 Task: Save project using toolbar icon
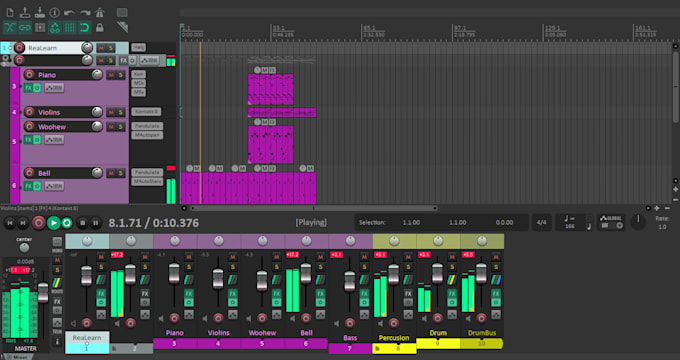click(39, 13)
